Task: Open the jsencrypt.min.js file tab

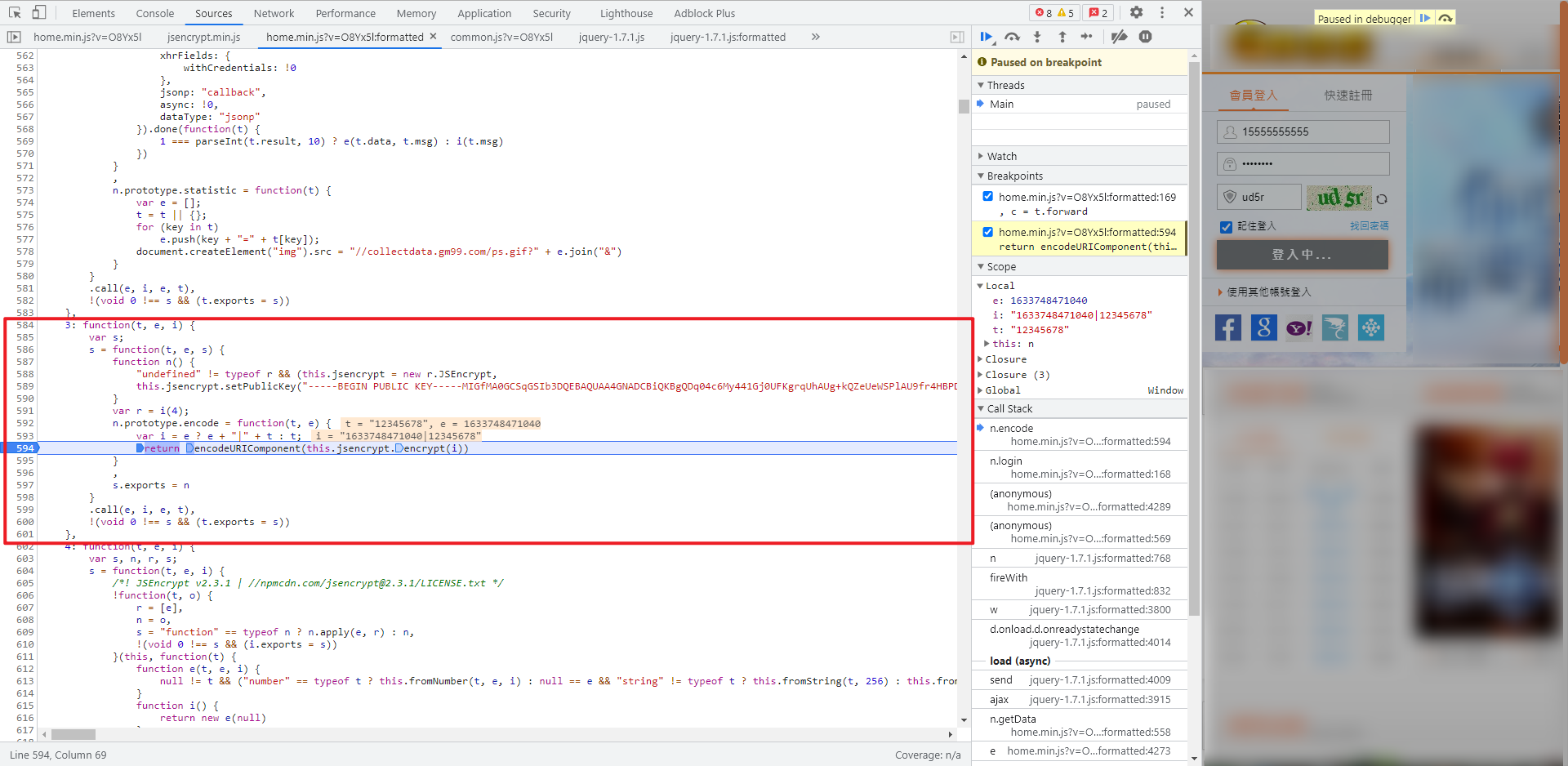Action: (203, 37)
